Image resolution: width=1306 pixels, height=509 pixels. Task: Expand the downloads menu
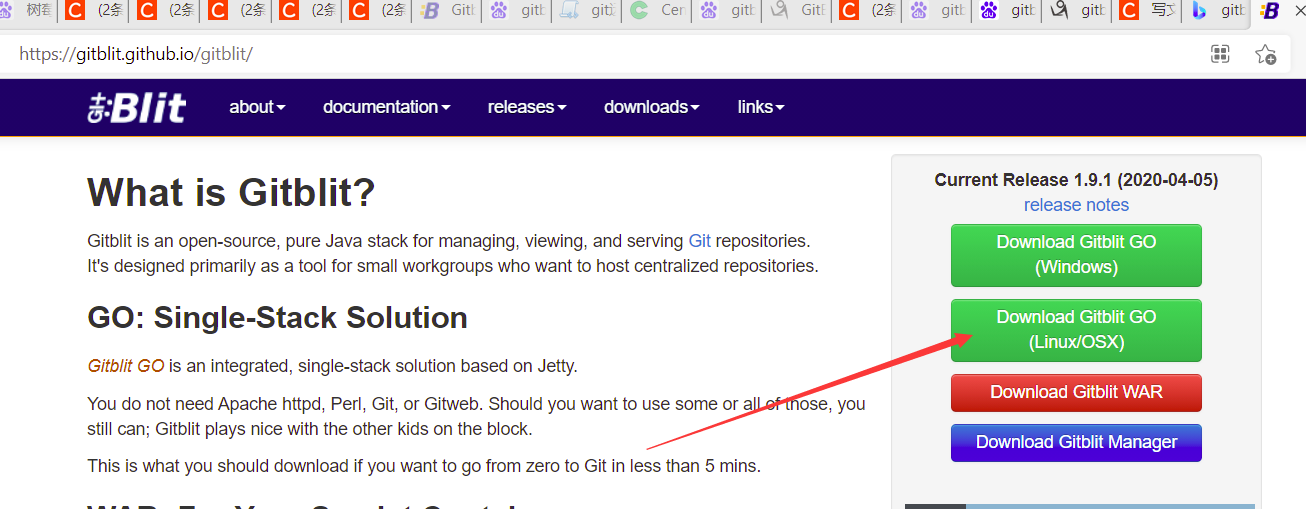coord(651,107)
